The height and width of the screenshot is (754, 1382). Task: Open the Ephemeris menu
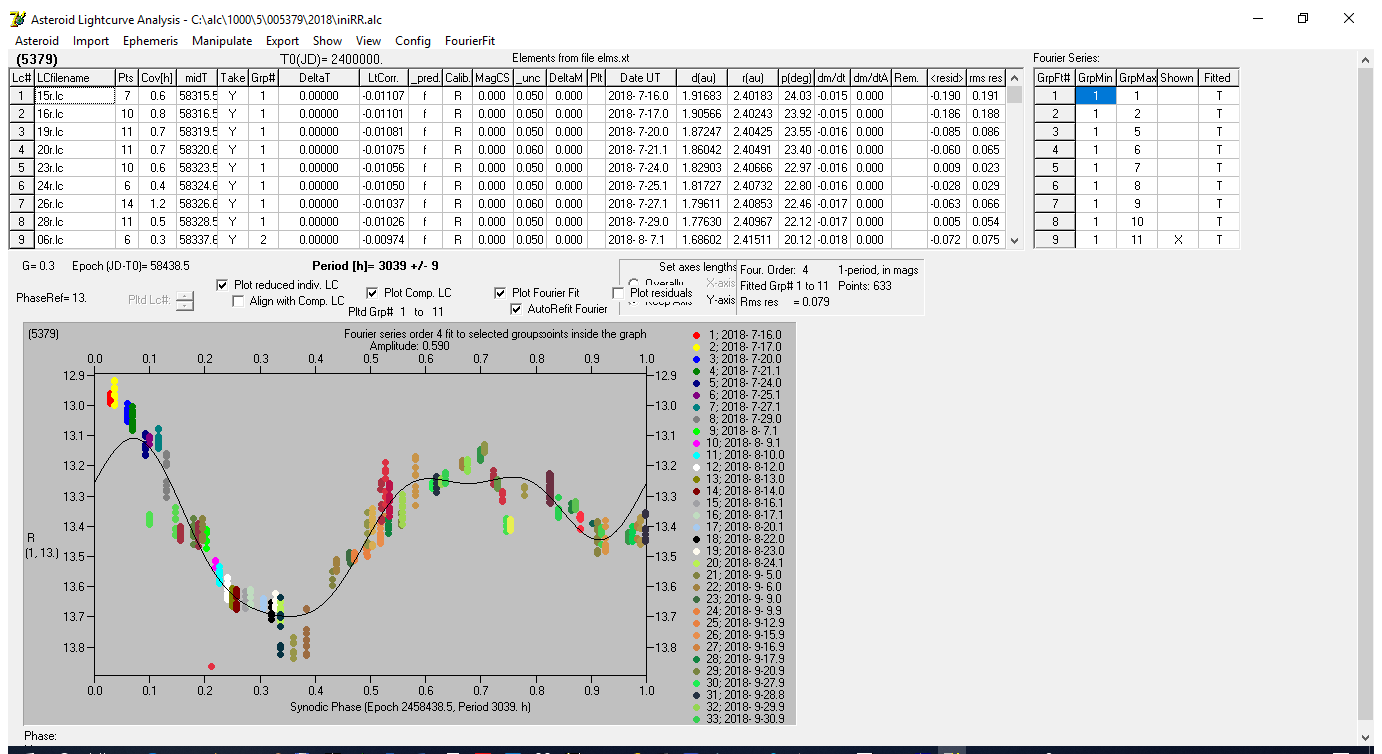[150, 41]
